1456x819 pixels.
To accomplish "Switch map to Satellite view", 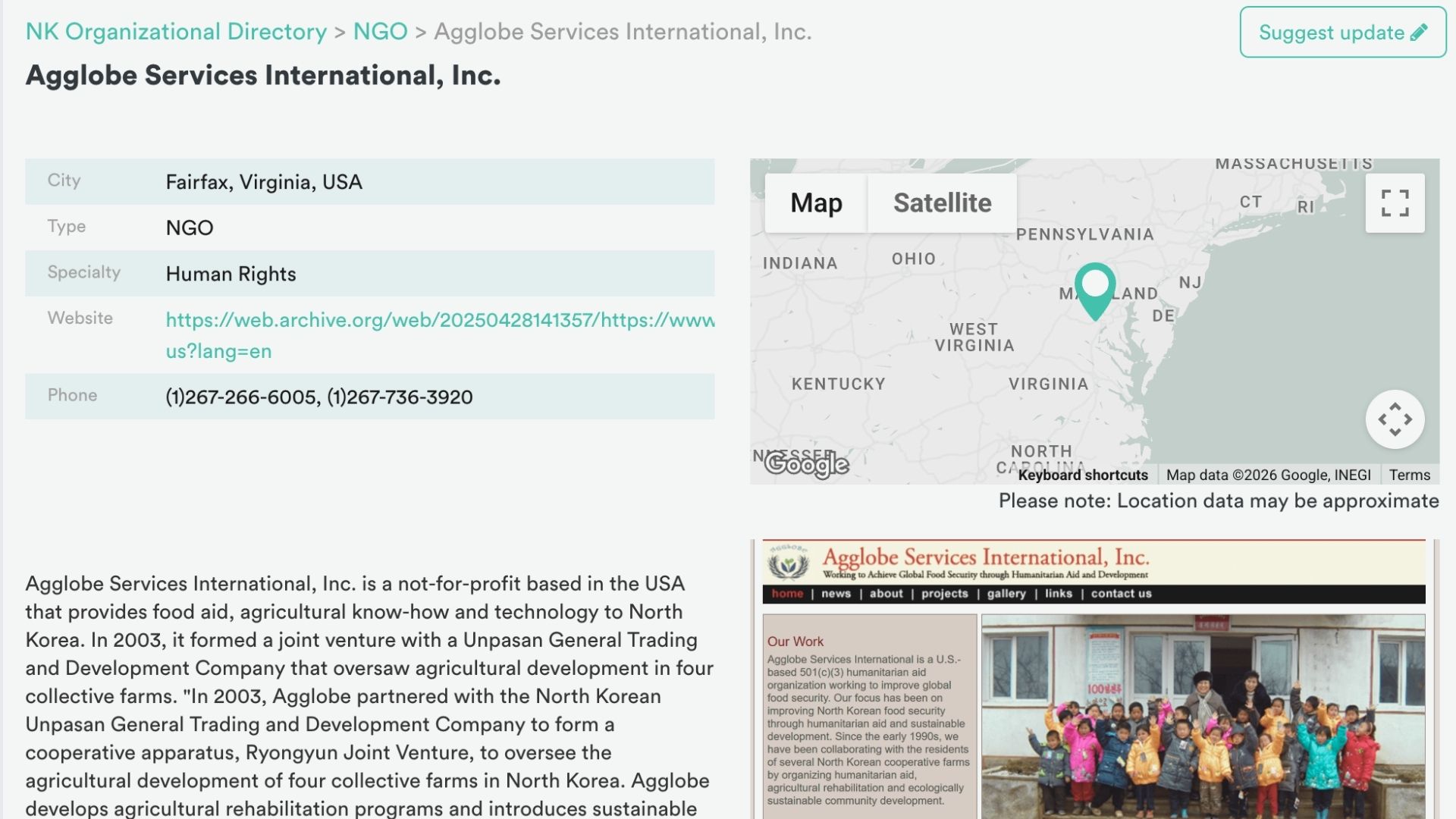I will 942,202.
